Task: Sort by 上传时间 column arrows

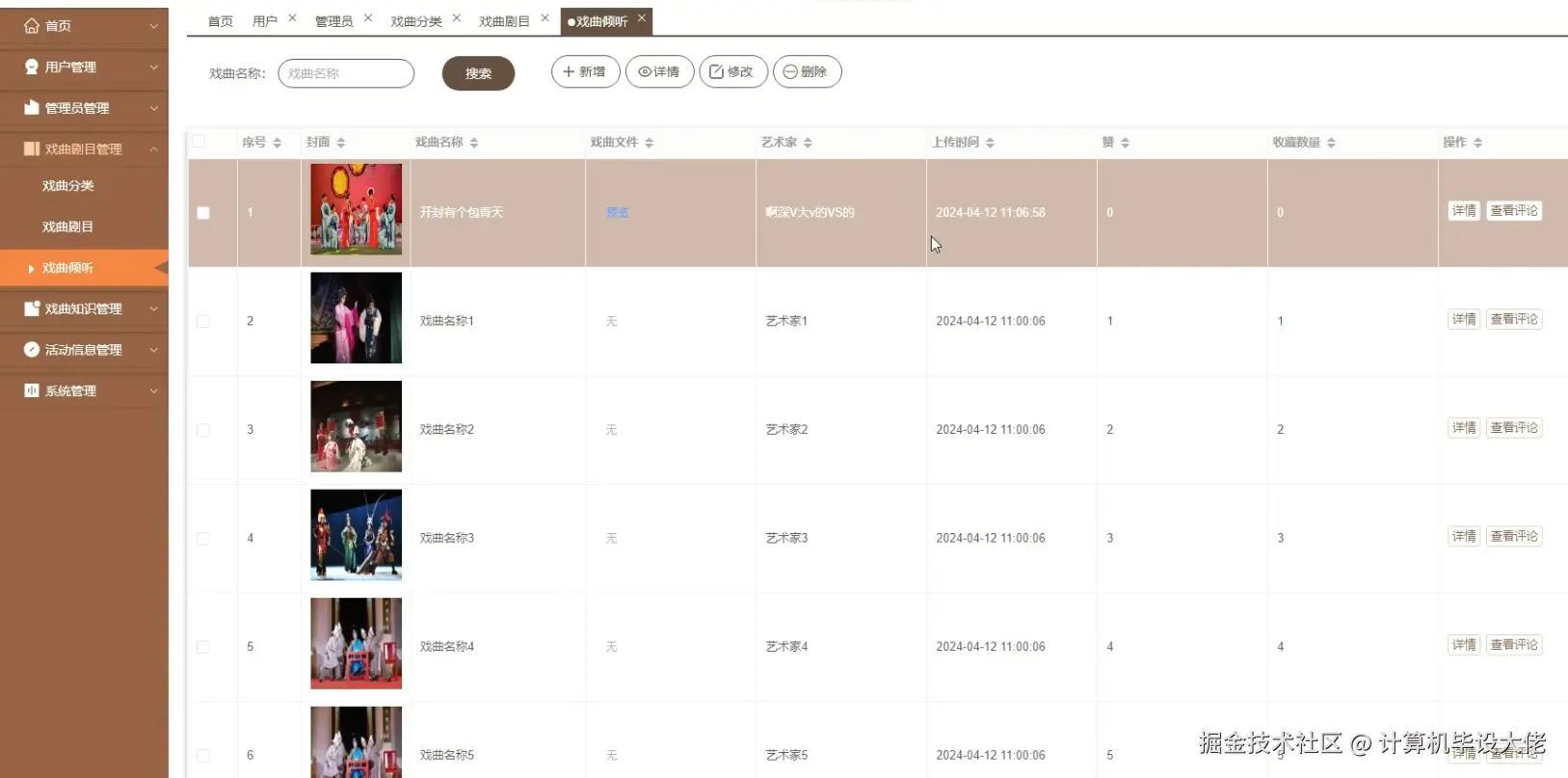Action: coord(990,143)
